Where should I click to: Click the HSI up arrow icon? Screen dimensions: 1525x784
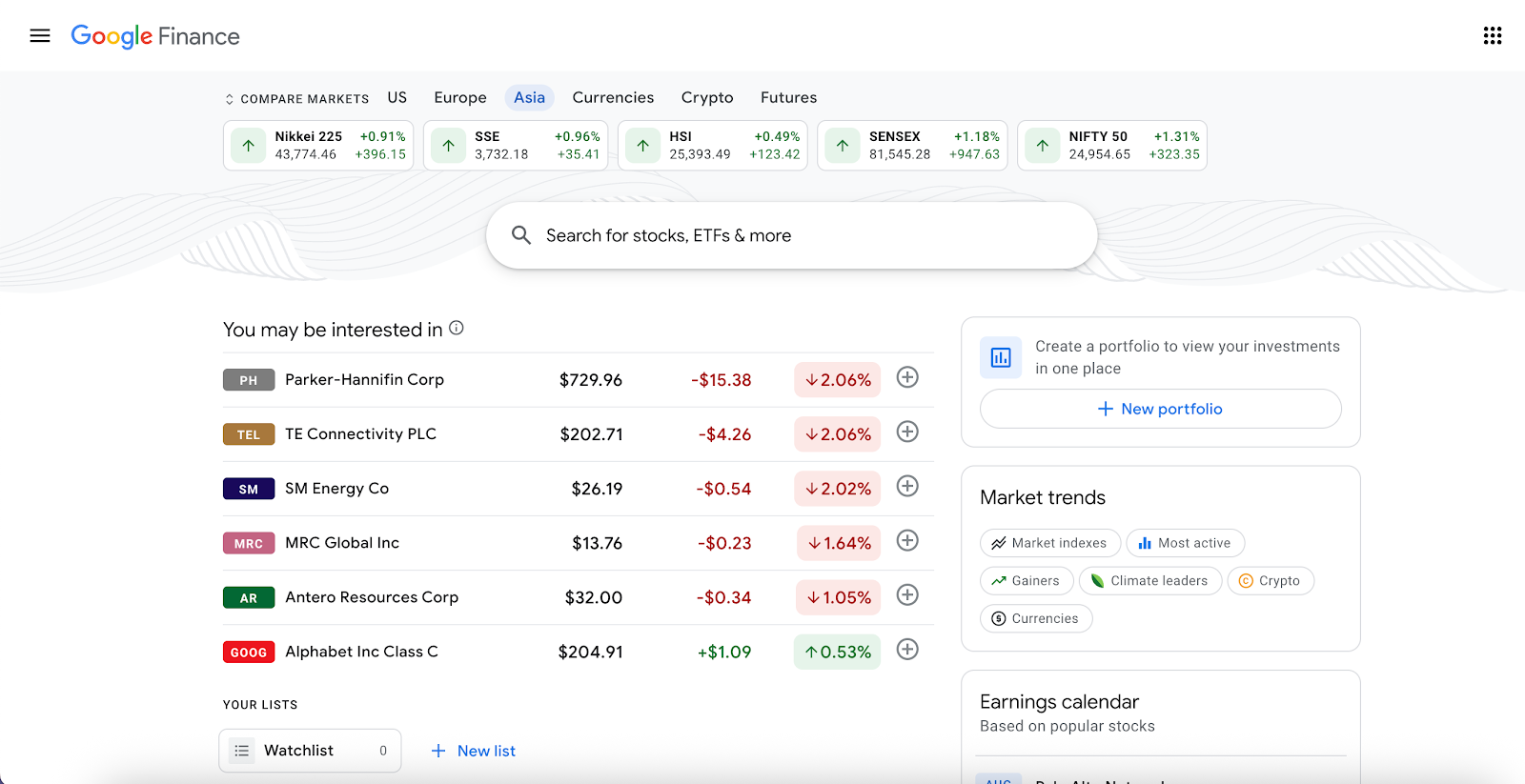click(643, 146)
